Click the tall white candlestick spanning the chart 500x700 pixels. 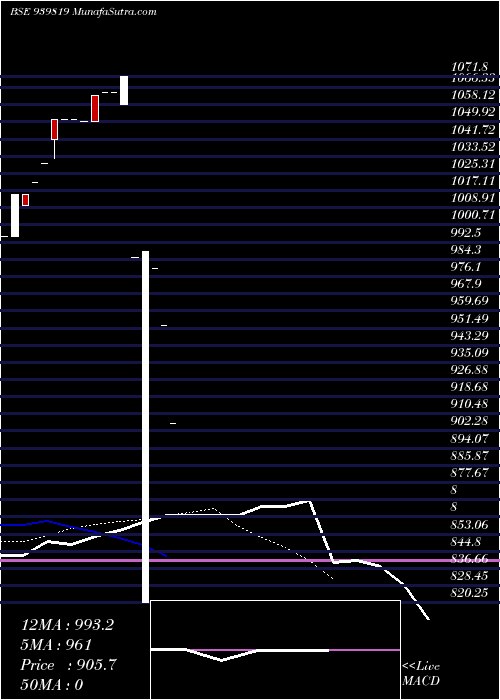coord(146,427)
